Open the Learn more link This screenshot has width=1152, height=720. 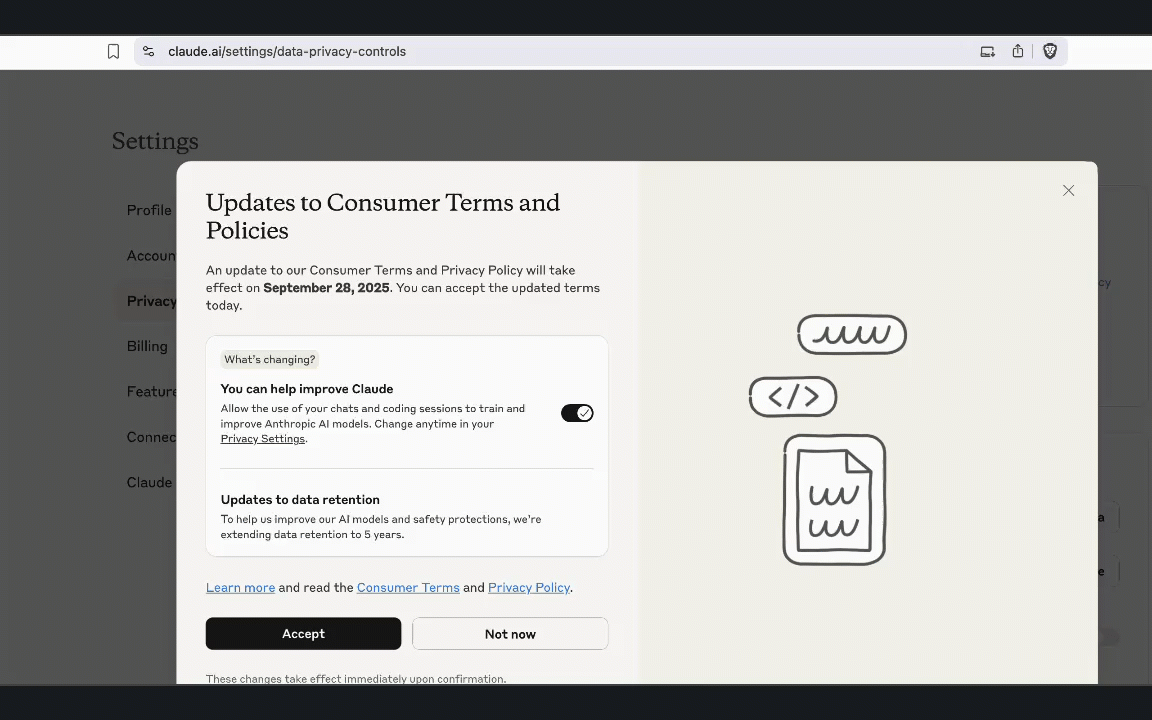pyautogui.click(x=240, y=587)
